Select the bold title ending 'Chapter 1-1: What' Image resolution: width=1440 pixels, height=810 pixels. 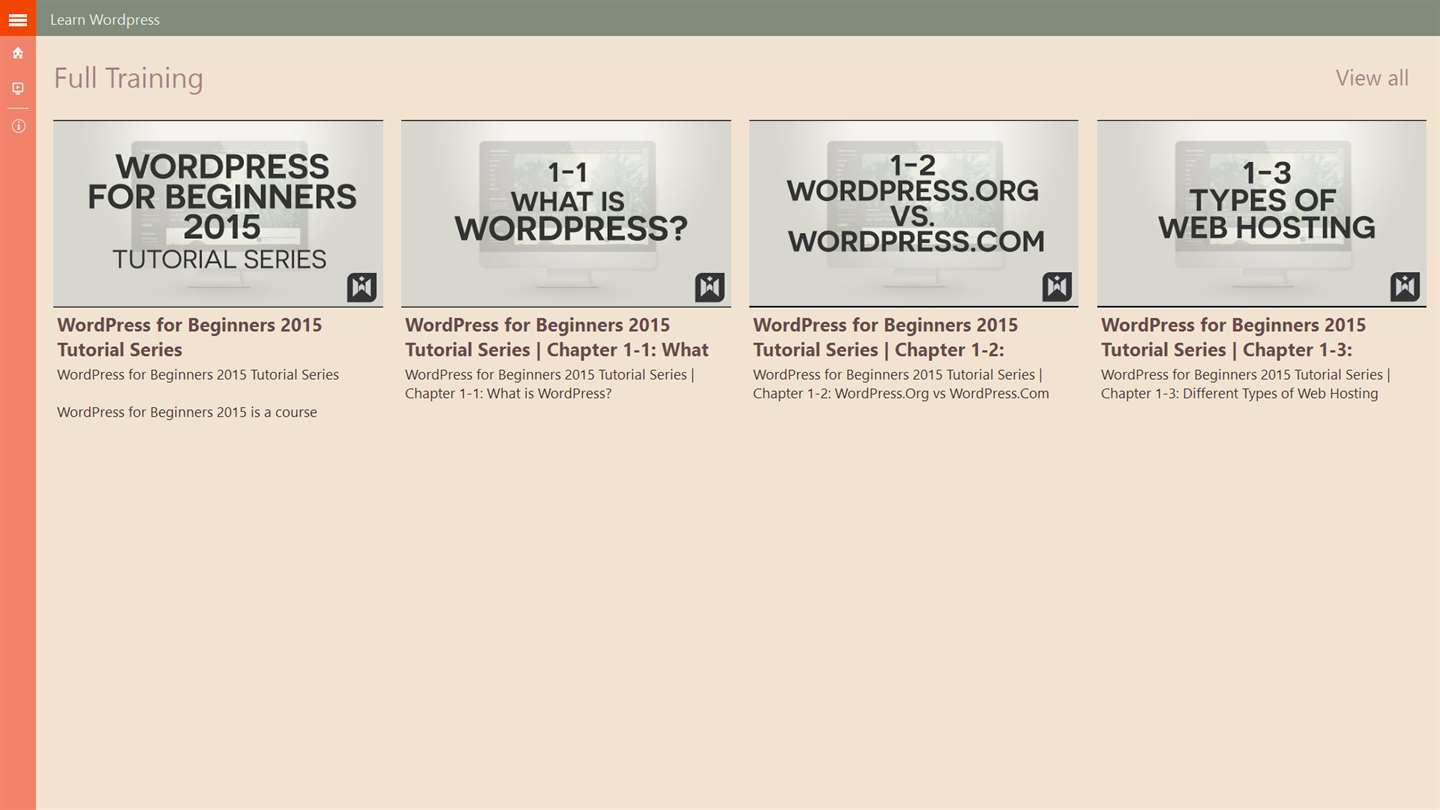tap(557, 337)
